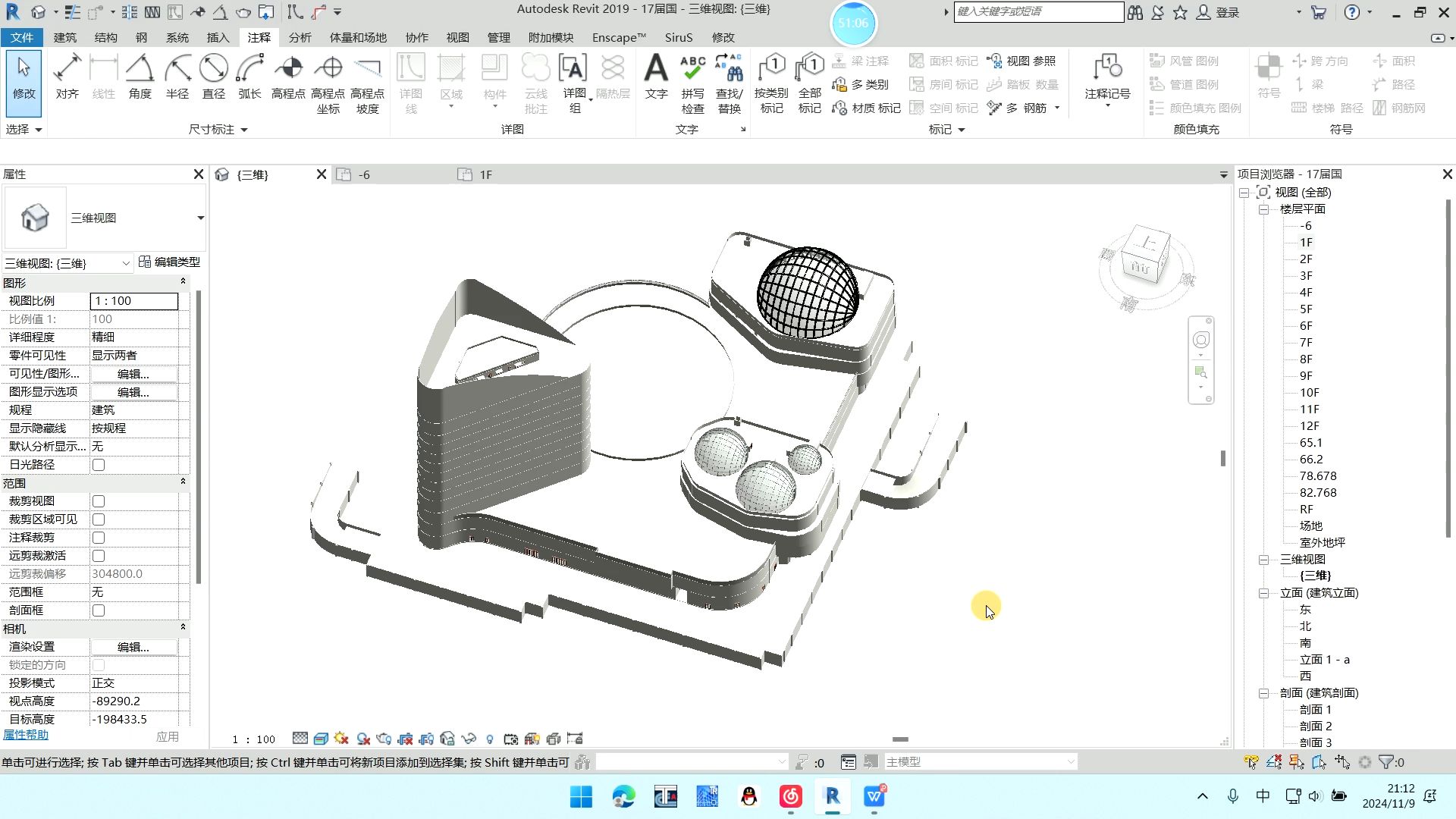Viewport: 1456px width, 819px height.
Task: Enable 注释裁剪 checkbox in properties panel
Action: [x=98, y=537]
